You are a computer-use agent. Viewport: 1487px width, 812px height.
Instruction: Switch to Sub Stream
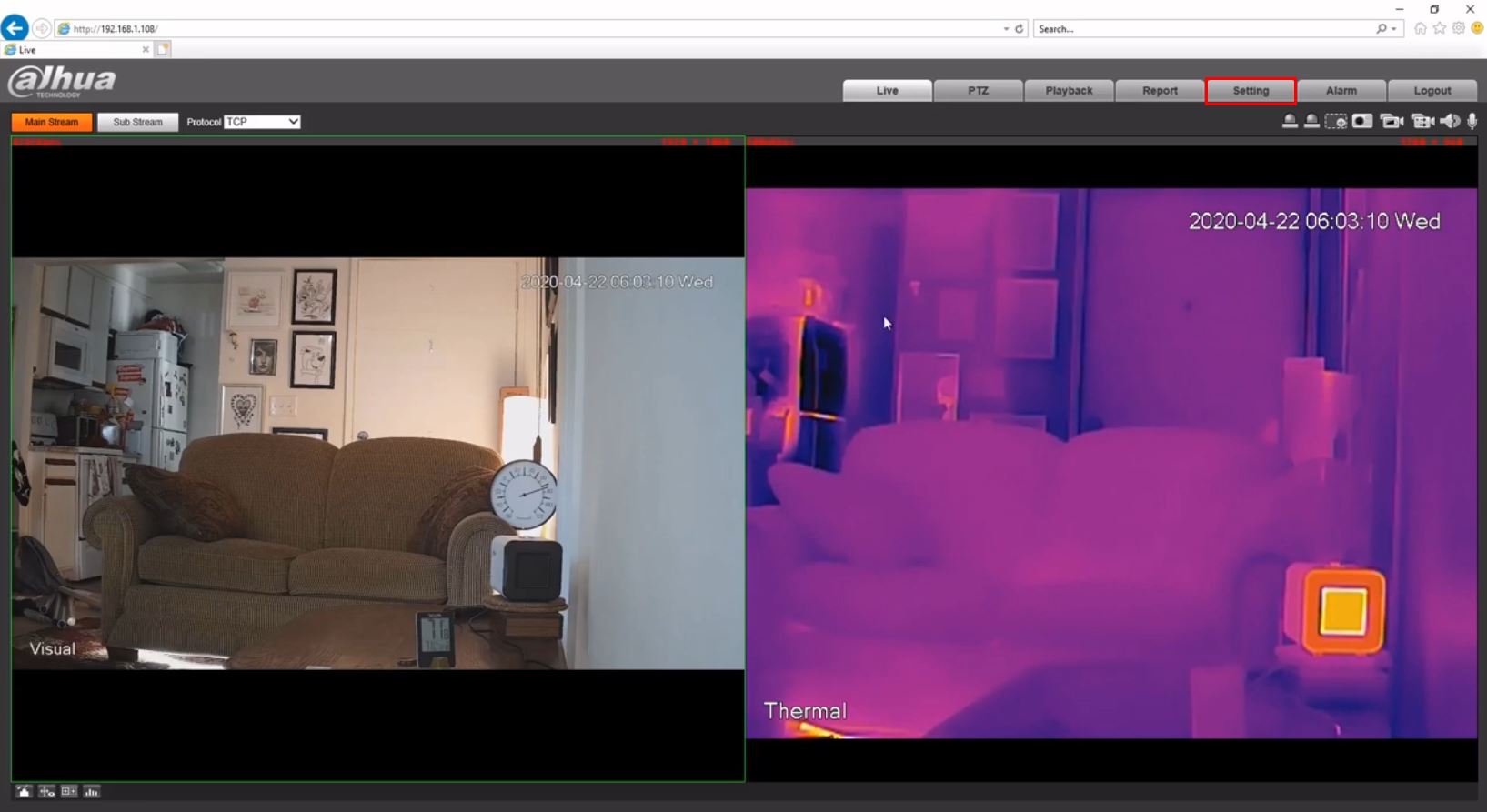[x=138, y=122]
